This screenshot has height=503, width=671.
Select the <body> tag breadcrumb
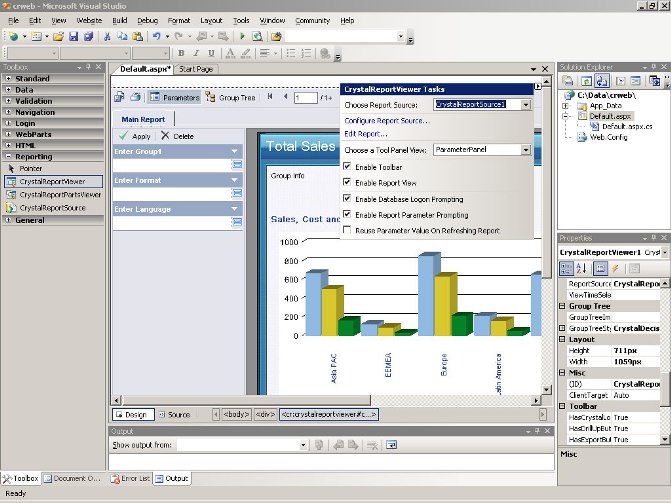coord(236,414)
